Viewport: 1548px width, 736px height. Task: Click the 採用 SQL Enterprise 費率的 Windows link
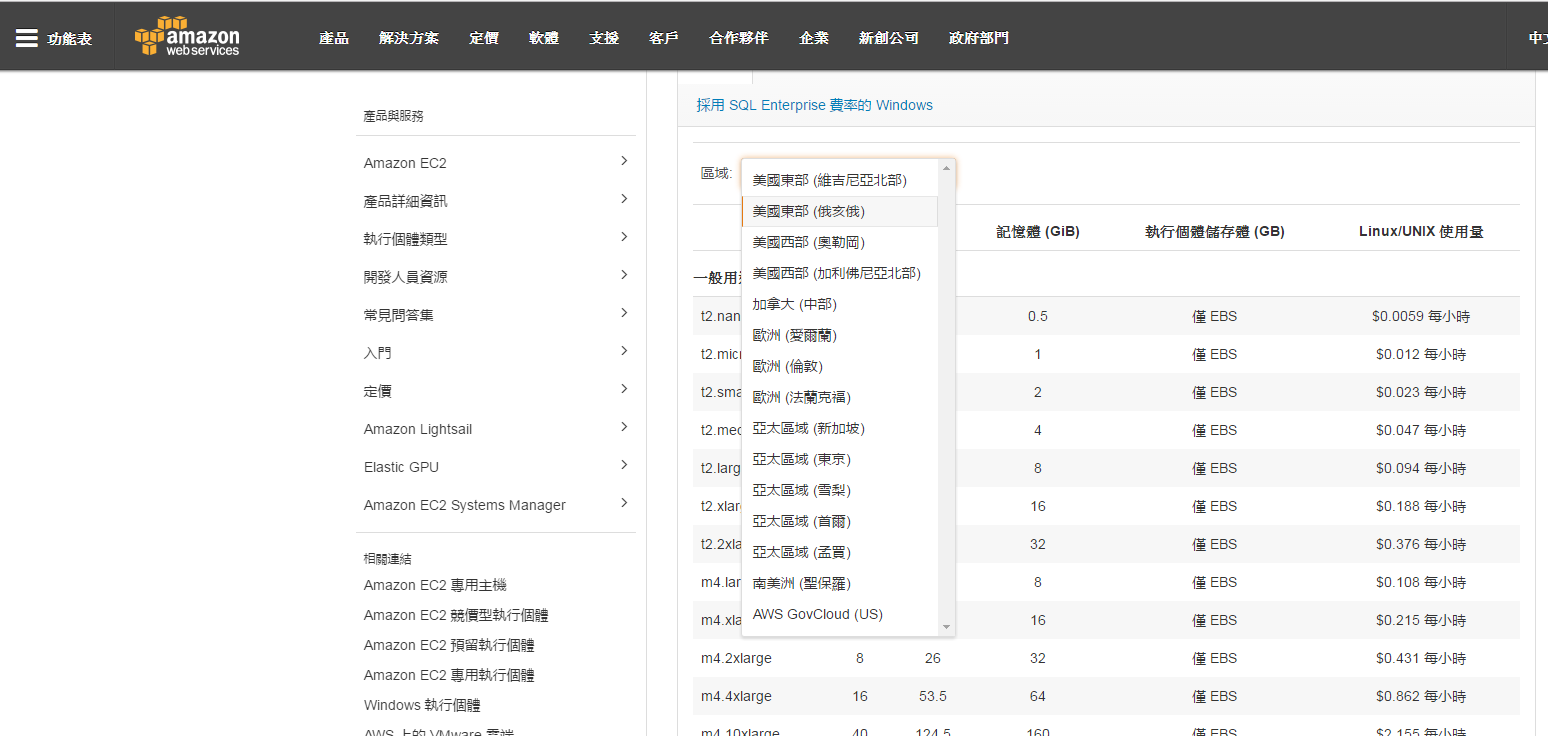click(x=815, y=105)
